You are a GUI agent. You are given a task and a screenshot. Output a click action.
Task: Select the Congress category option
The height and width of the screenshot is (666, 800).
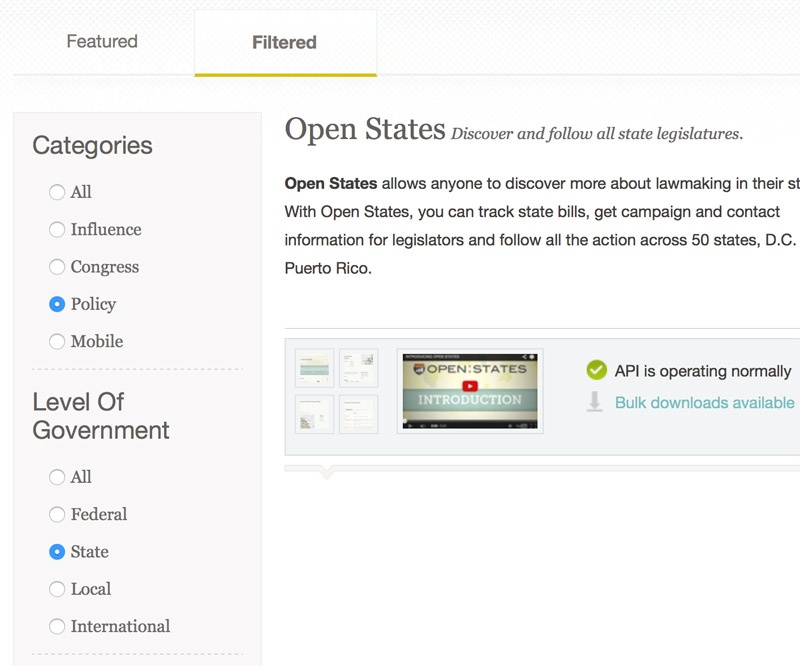coord(57,267)
